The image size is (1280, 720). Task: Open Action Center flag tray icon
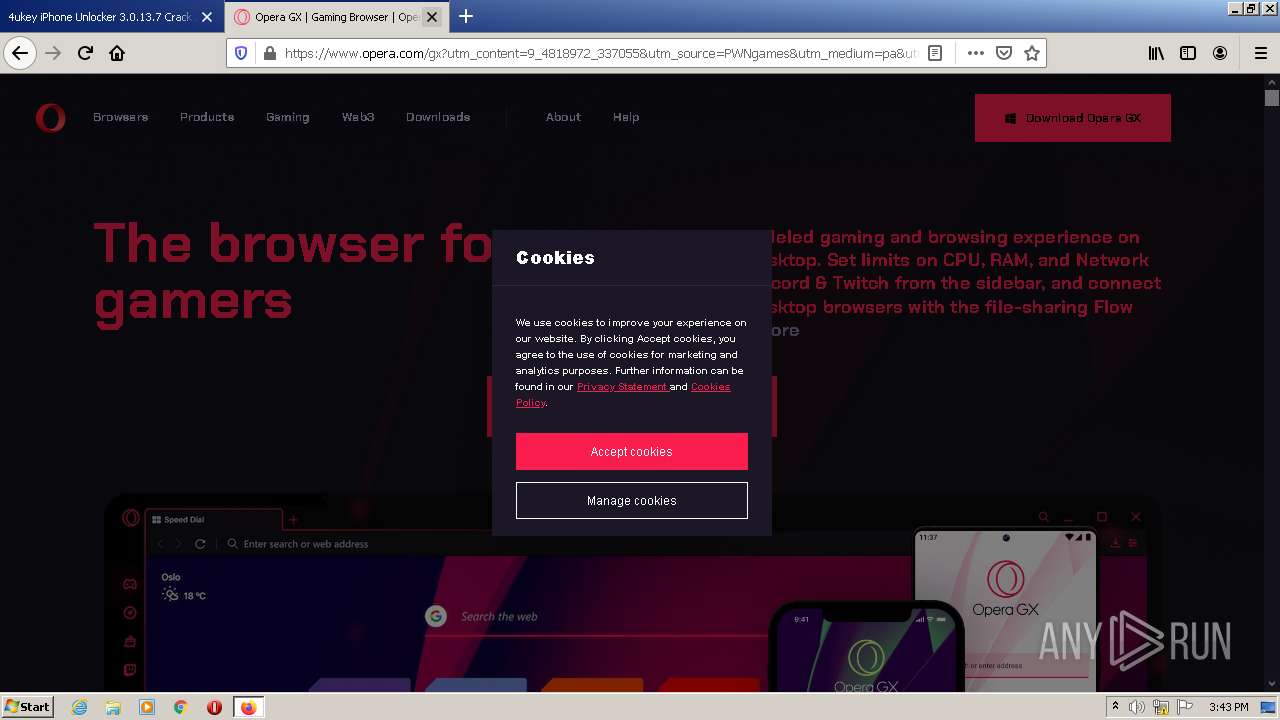tap(1185, 707)
